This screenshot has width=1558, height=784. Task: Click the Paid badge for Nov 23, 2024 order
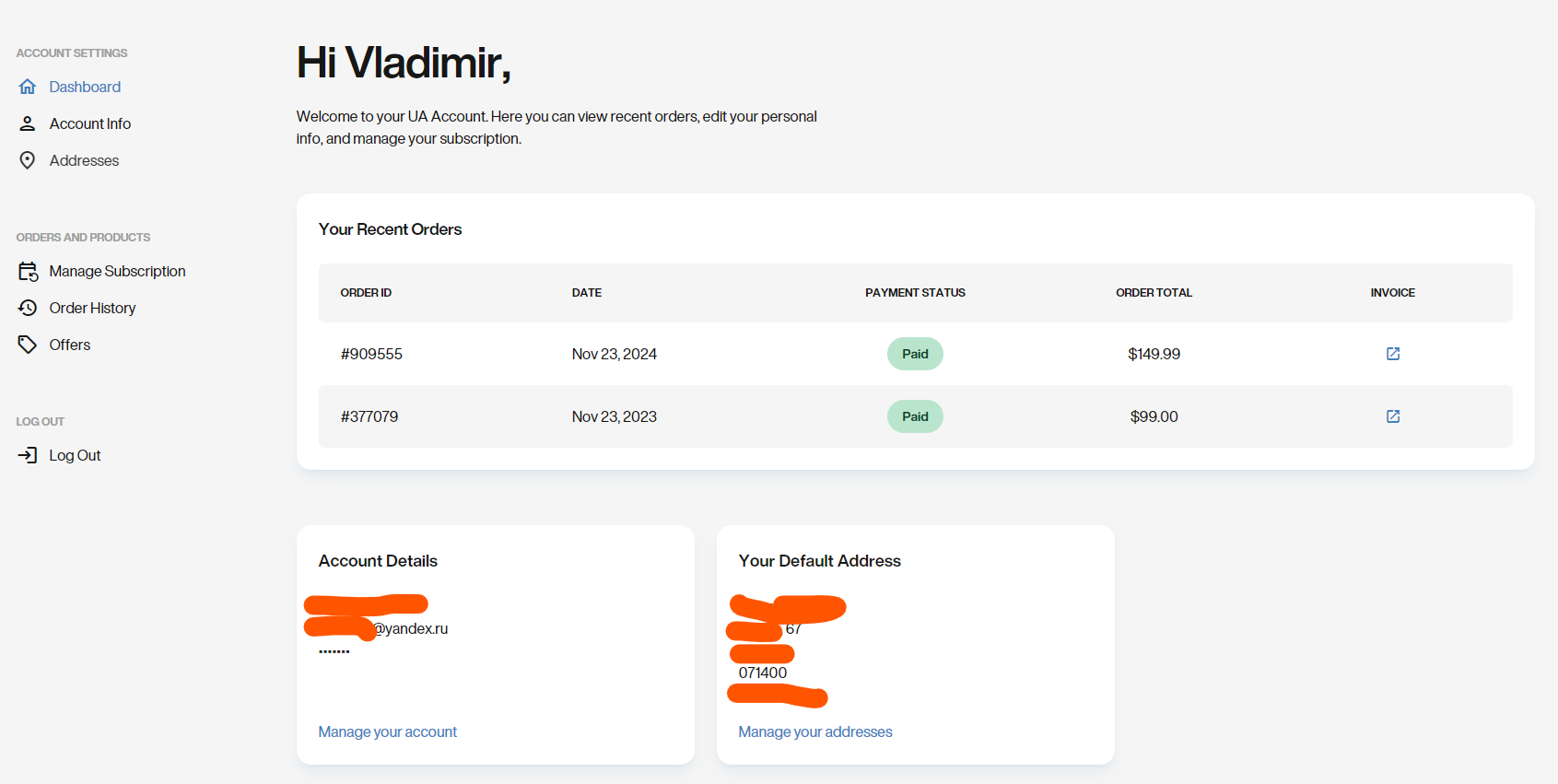915,354
